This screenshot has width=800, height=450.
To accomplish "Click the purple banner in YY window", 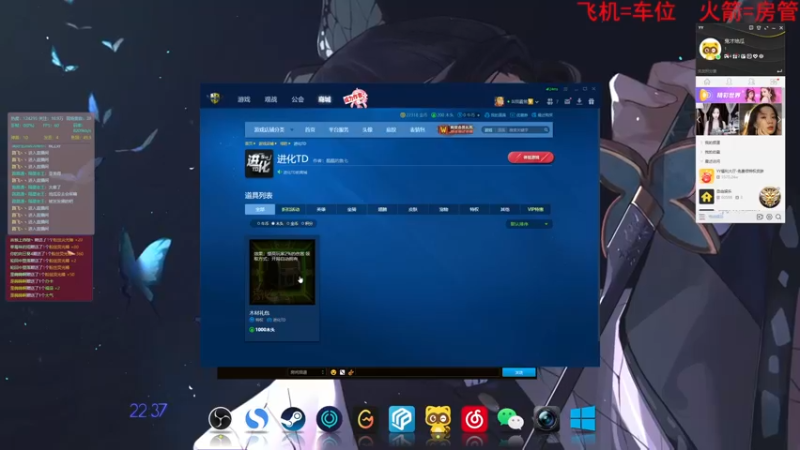I will 739,95.
